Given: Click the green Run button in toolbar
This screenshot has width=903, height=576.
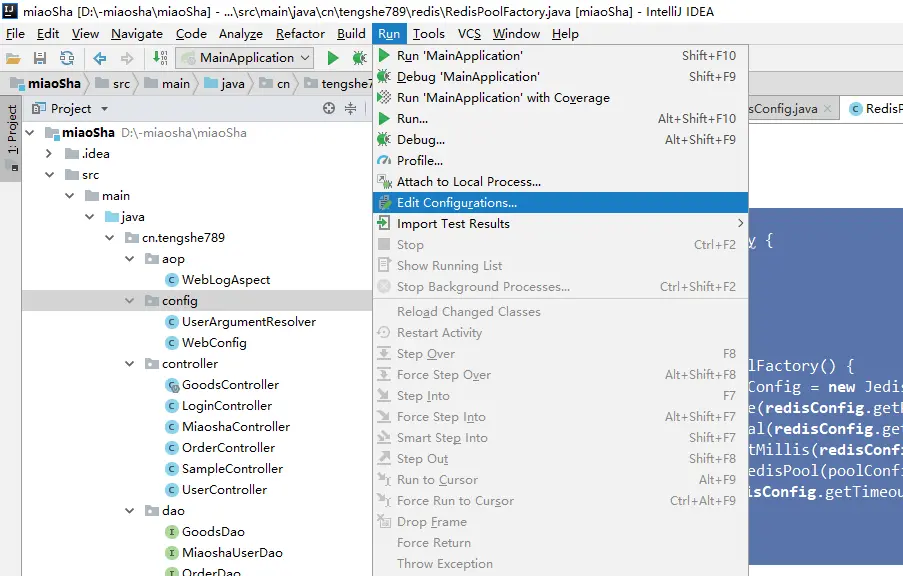Looking at the screenshot, I should click(x=333, y=58).
